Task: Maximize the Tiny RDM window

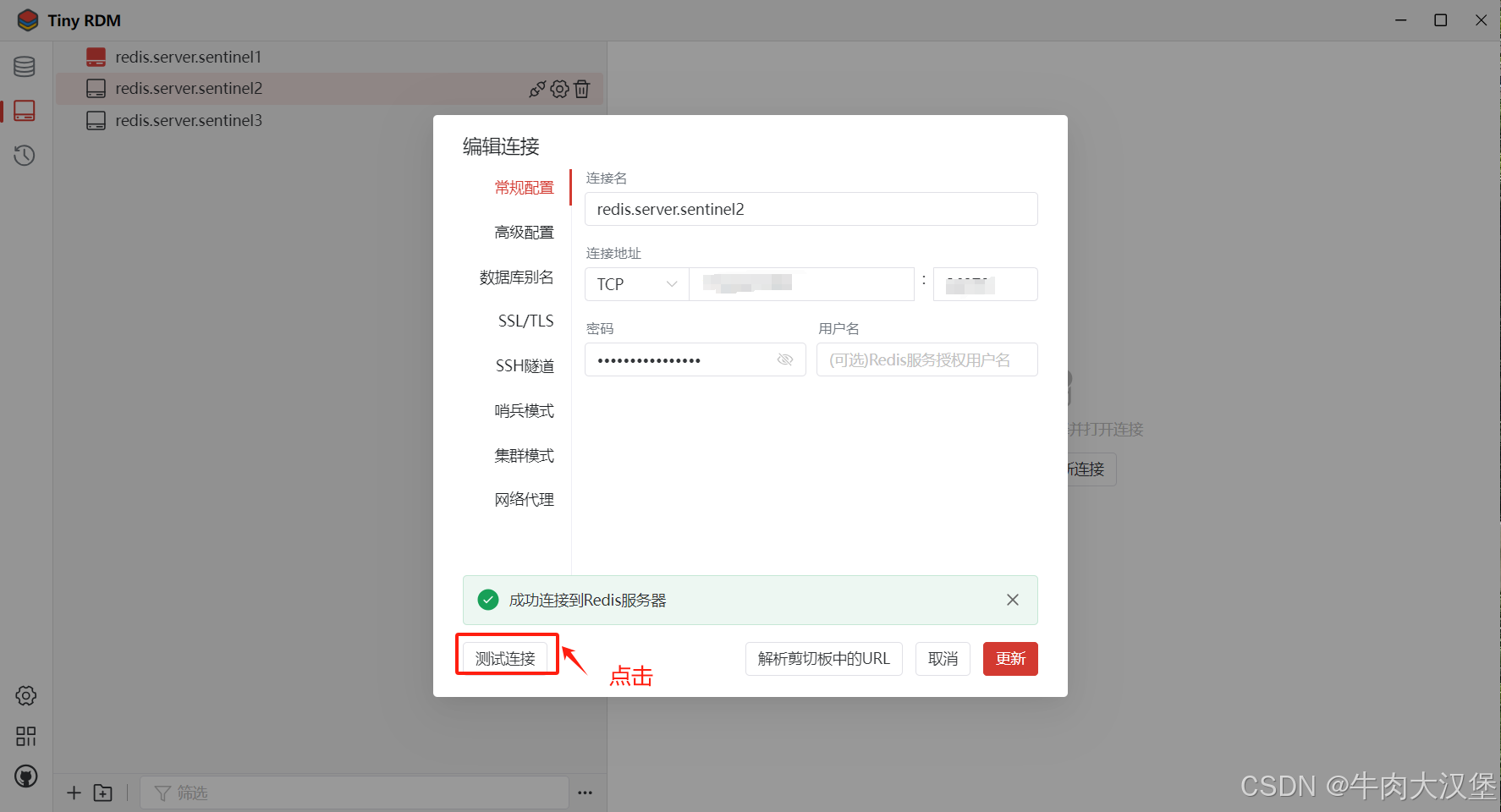Action: pos(1441,20)
